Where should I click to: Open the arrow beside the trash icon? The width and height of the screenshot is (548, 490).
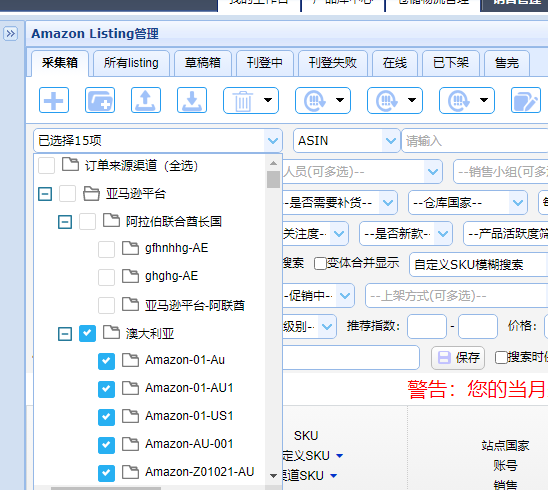coord(268,100)
